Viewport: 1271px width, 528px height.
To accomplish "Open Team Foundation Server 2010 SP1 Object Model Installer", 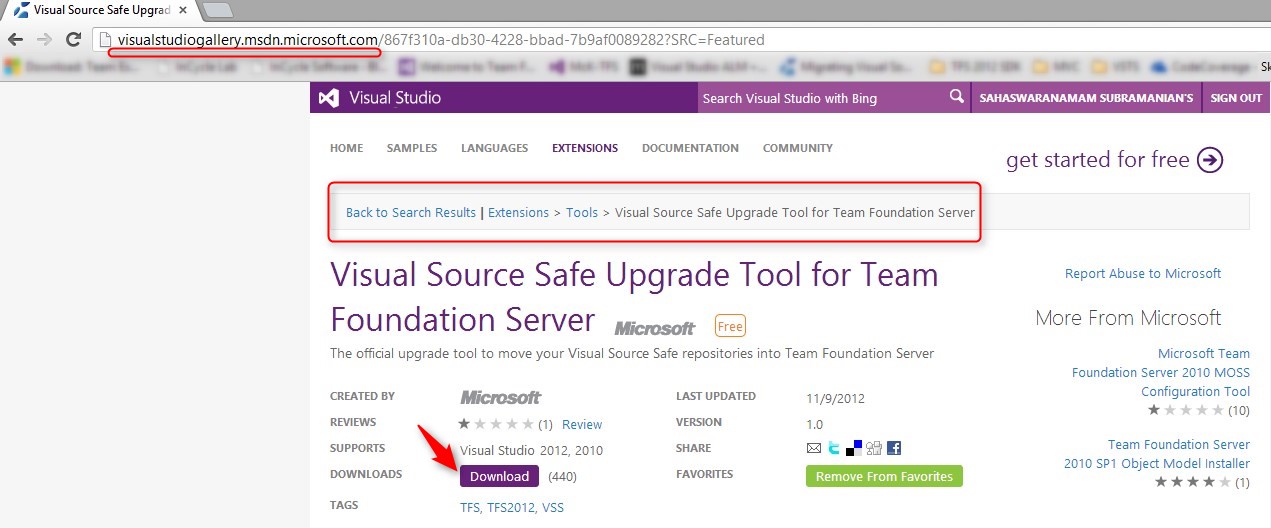I will (1157, 454).
